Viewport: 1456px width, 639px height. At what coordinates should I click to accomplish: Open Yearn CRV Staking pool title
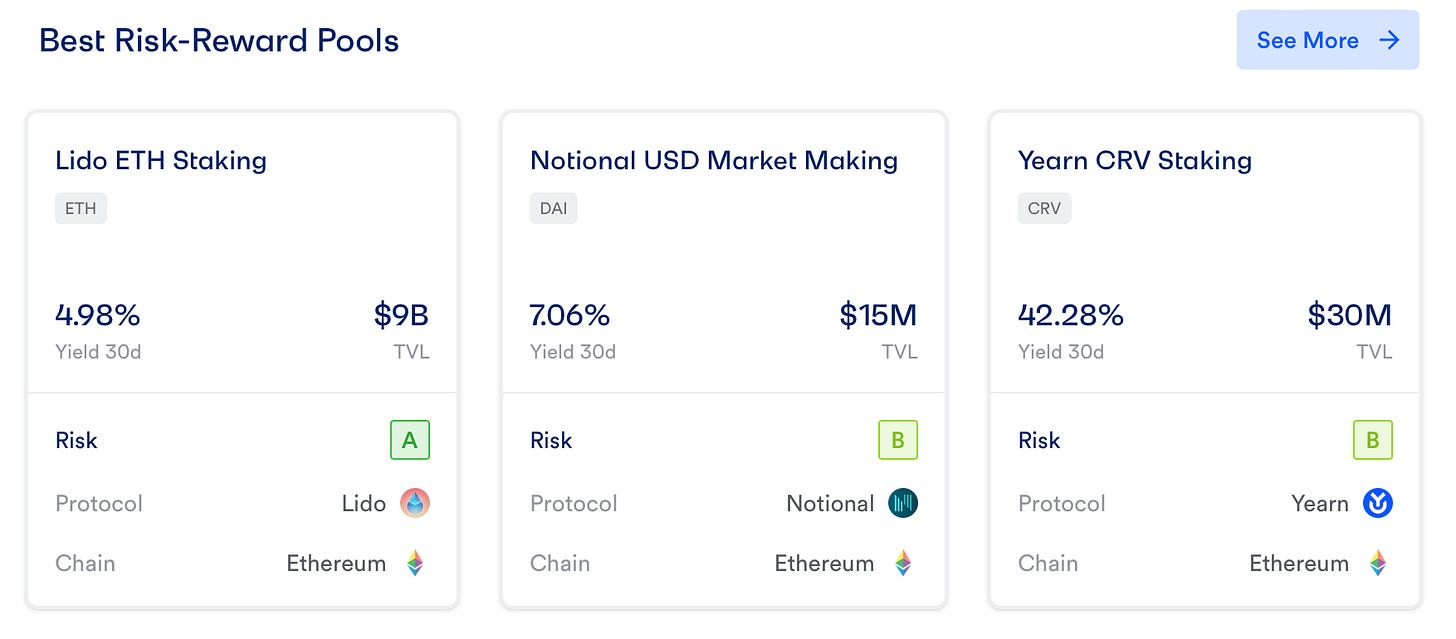tap(1135, 160)
